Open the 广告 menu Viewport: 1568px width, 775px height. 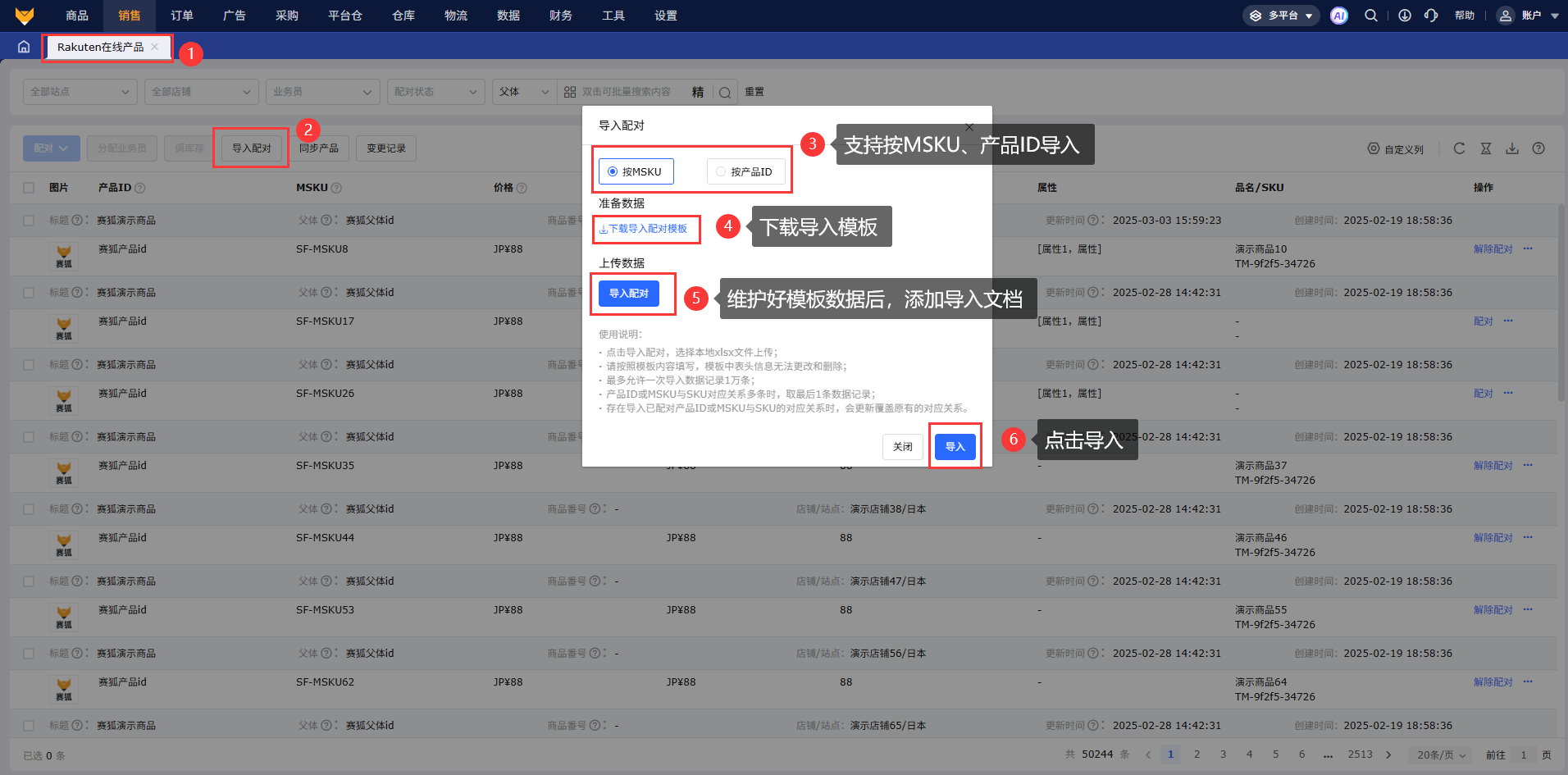pyautogui.click(x=235, y=16)
